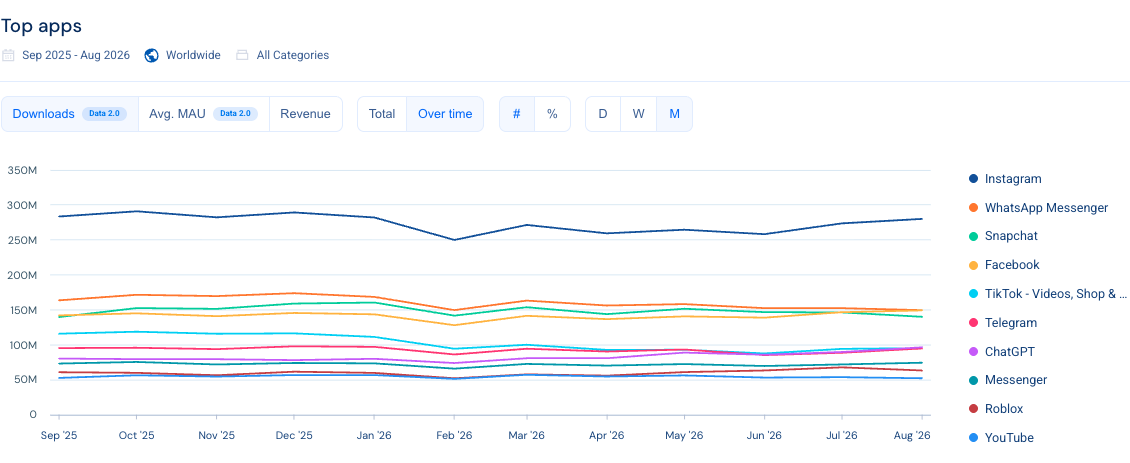Toggle the Telegram legend dot

974,322
